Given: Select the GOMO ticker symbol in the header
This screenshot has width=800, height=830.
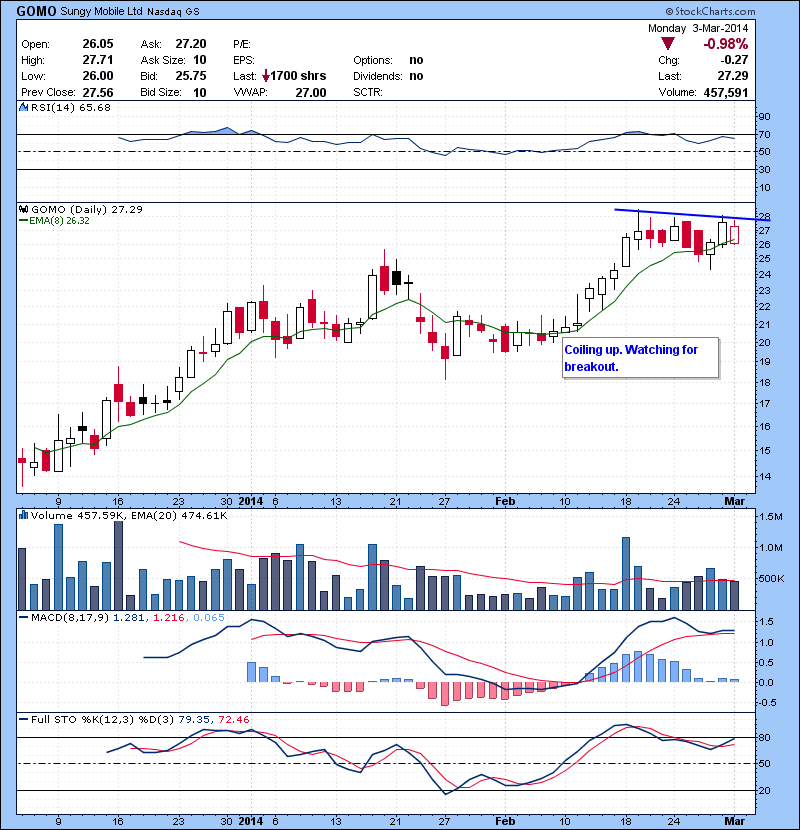Looking at the screenshot, I should click(x=36, y=11).
